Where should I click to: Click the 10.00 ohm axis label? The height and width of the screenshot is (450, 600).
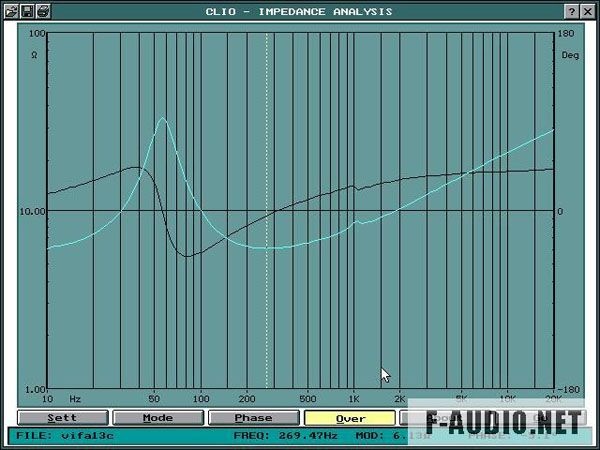(32, 211)
